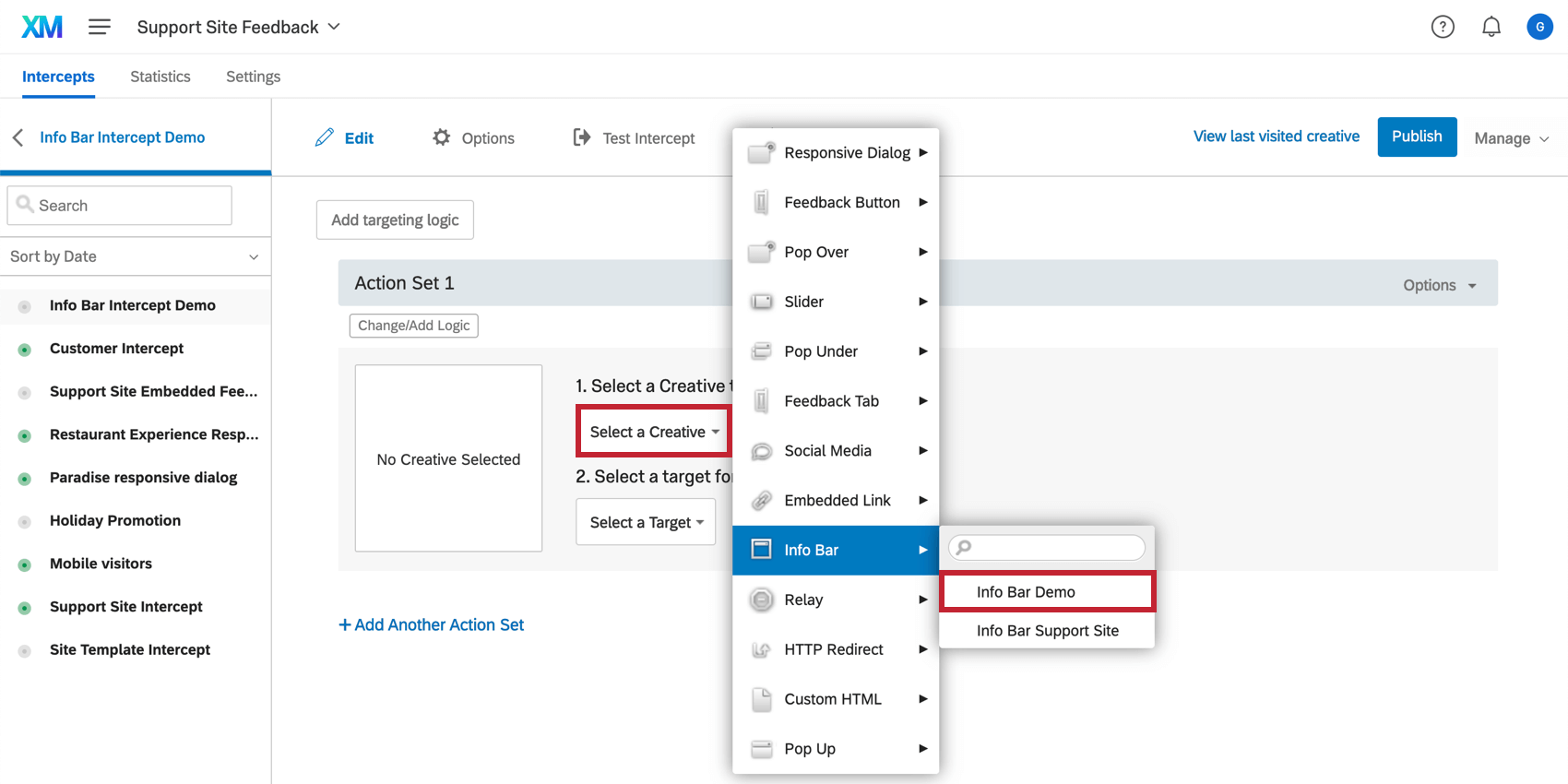1568x784 pixels.
Task: Toggle status dot for Holiday Promotion
Action: (x=25, y=522)
